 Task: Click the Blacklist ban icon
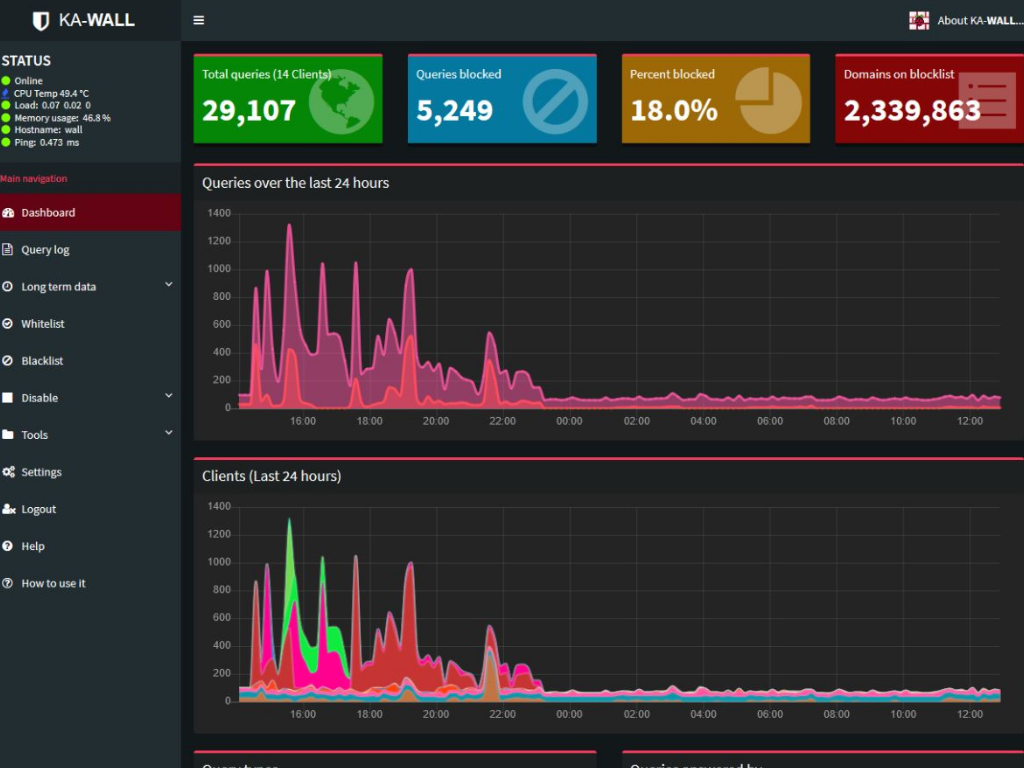(x=7, y=360)
